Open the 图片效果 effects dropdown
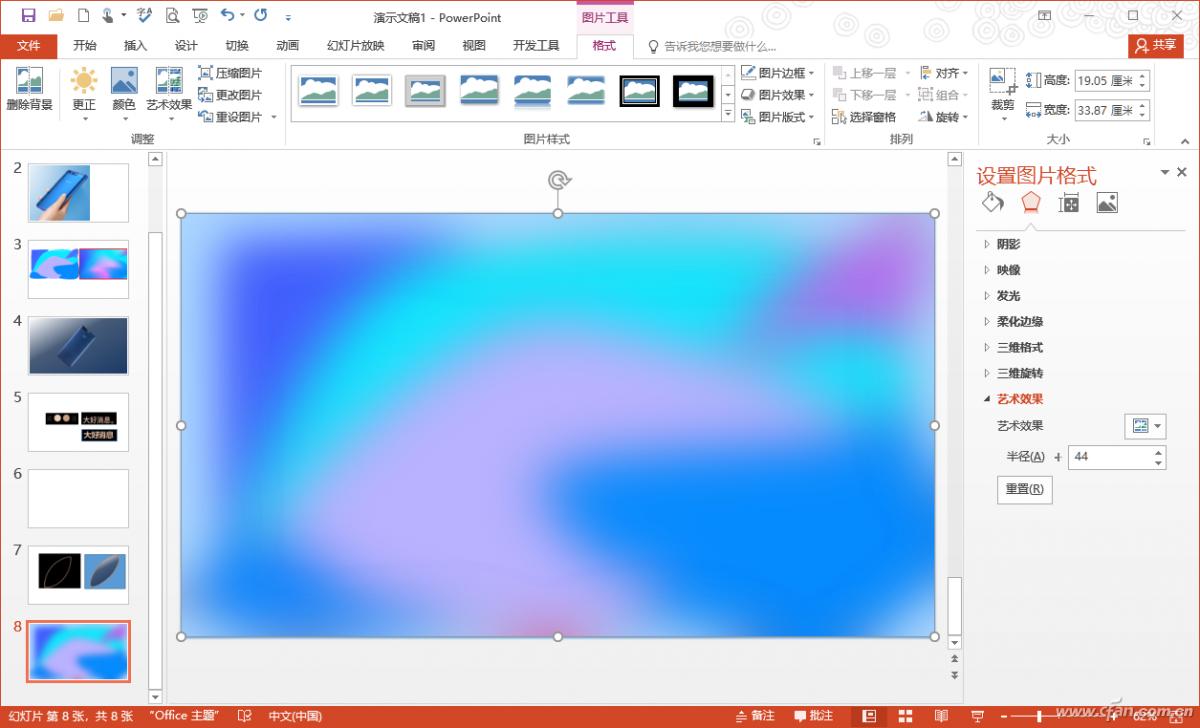The image size is (1200, 728). pyautogui.click(x=778, y=94)
